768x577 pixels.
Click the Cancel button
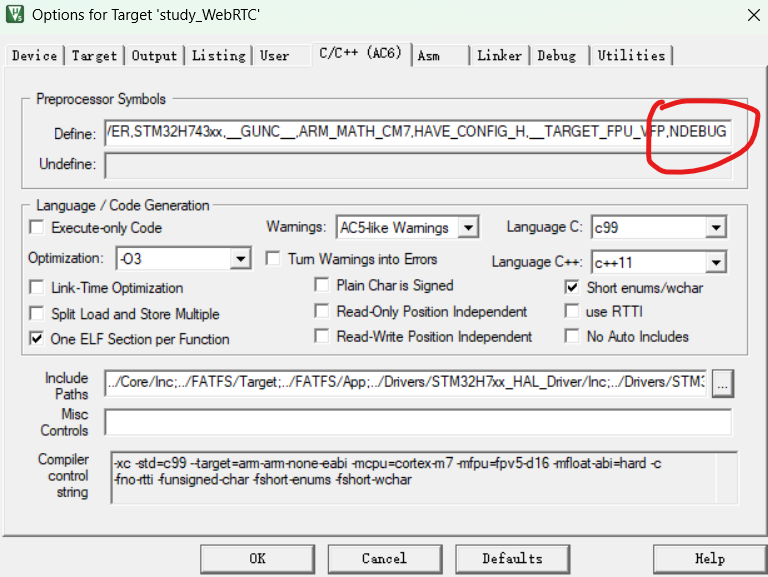(x=385, y=559)
